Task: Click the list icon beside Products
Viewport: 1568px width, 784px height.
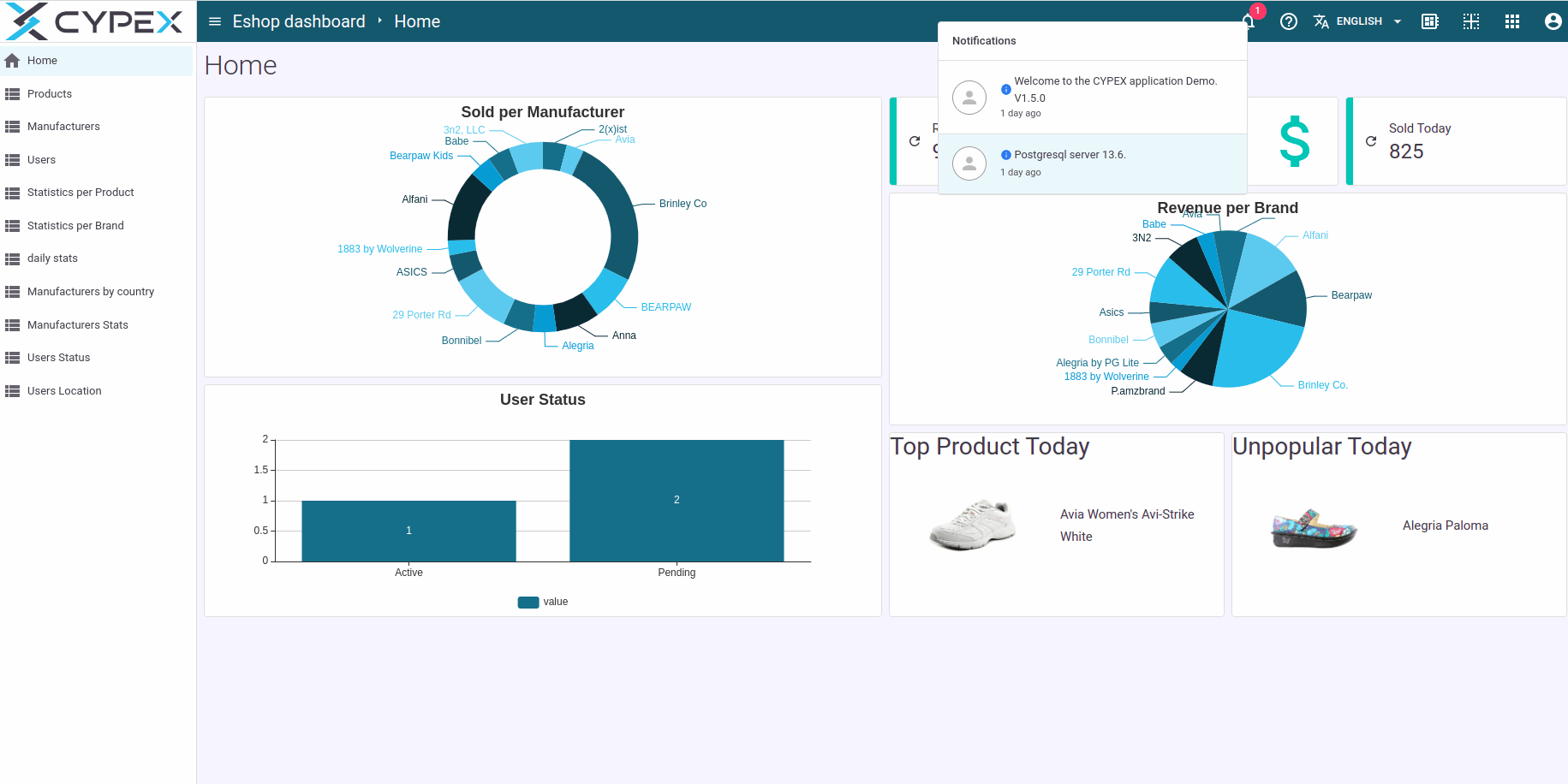Action: click(x=12, y=94)
